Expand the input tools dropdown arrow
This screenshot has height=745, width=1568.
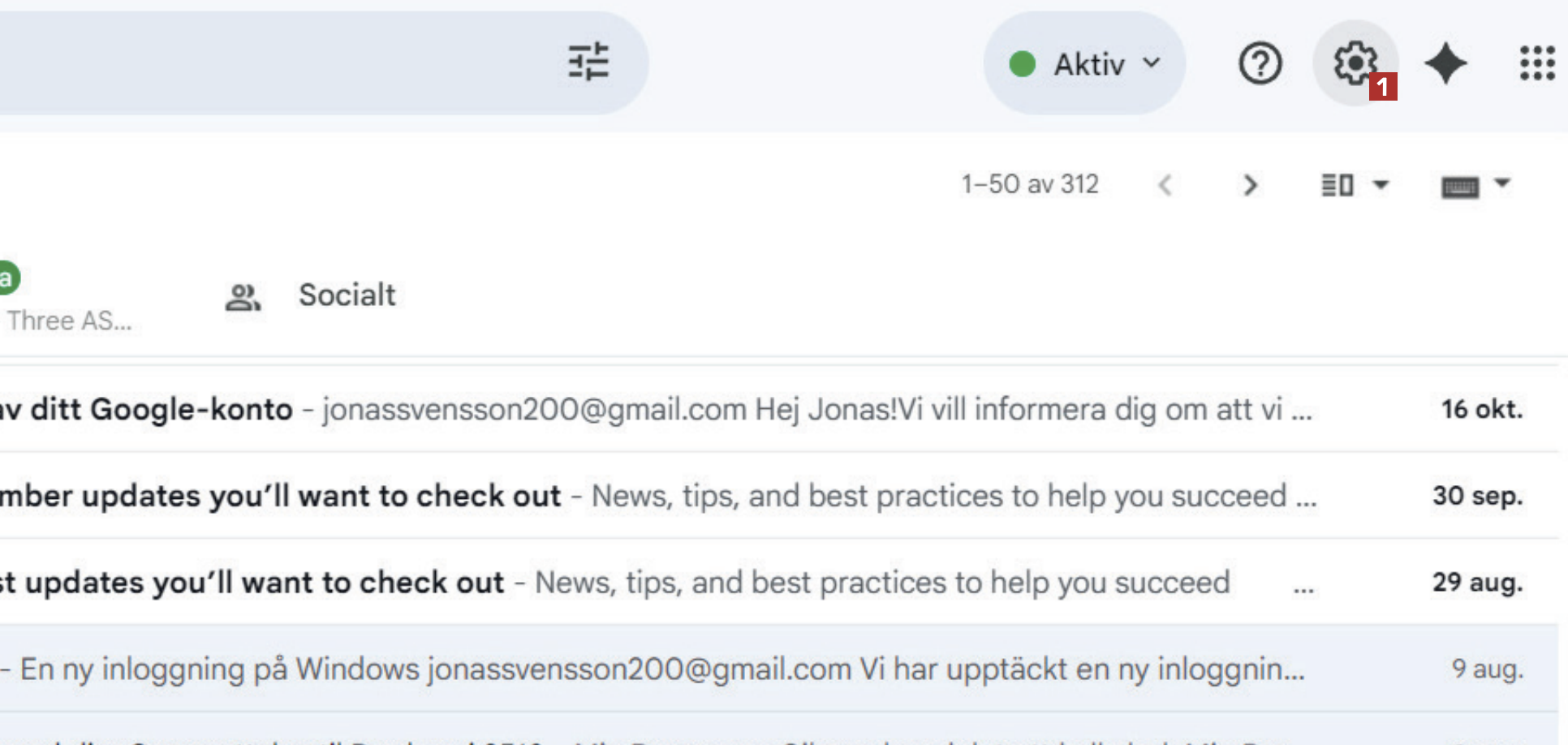coord(1502,183)
